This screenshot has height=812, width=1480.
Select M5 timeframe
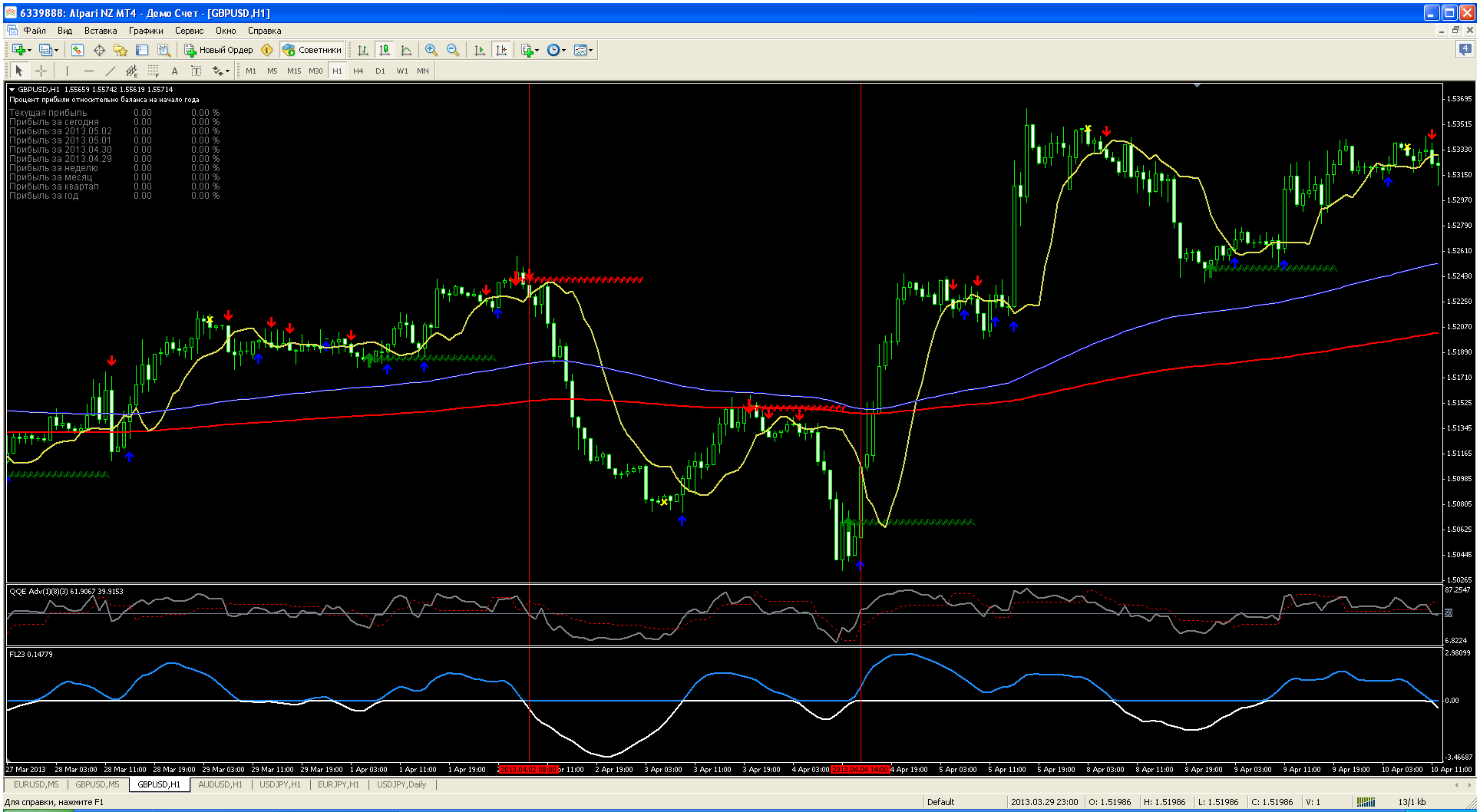coord(273,71)
